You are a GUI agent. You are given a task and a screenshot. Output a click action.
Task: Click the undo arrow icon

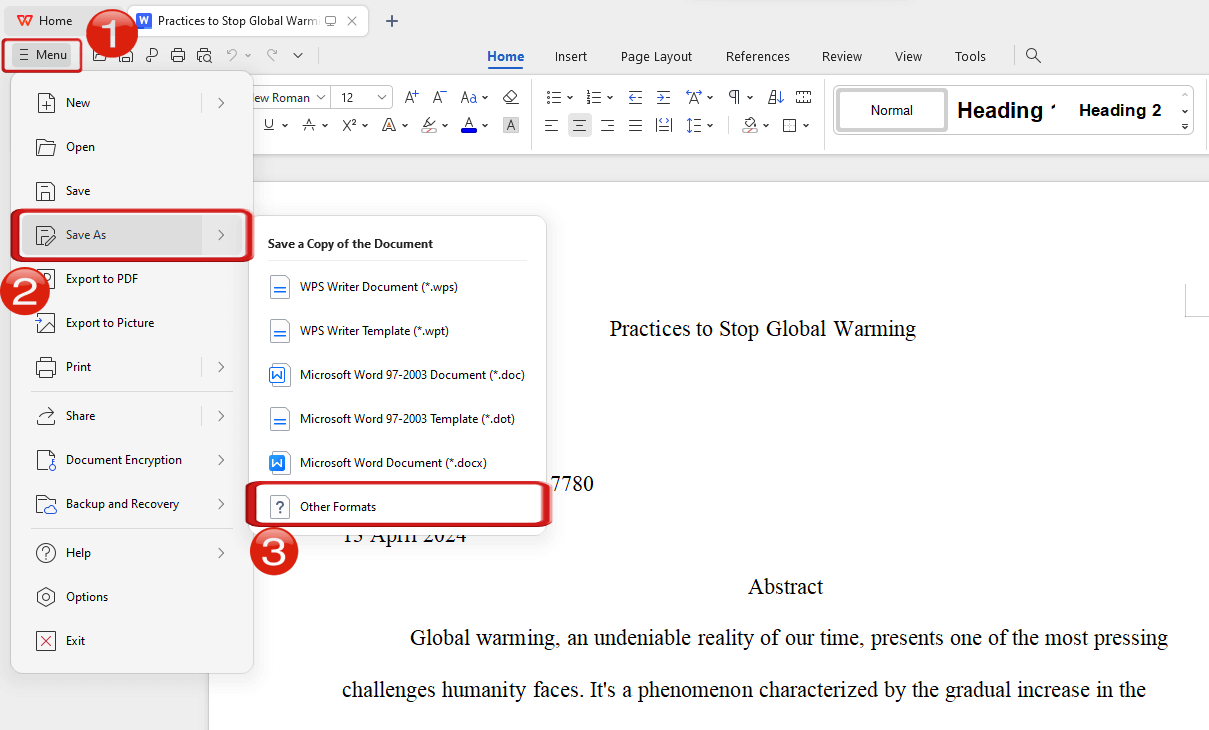pos(232,56)
